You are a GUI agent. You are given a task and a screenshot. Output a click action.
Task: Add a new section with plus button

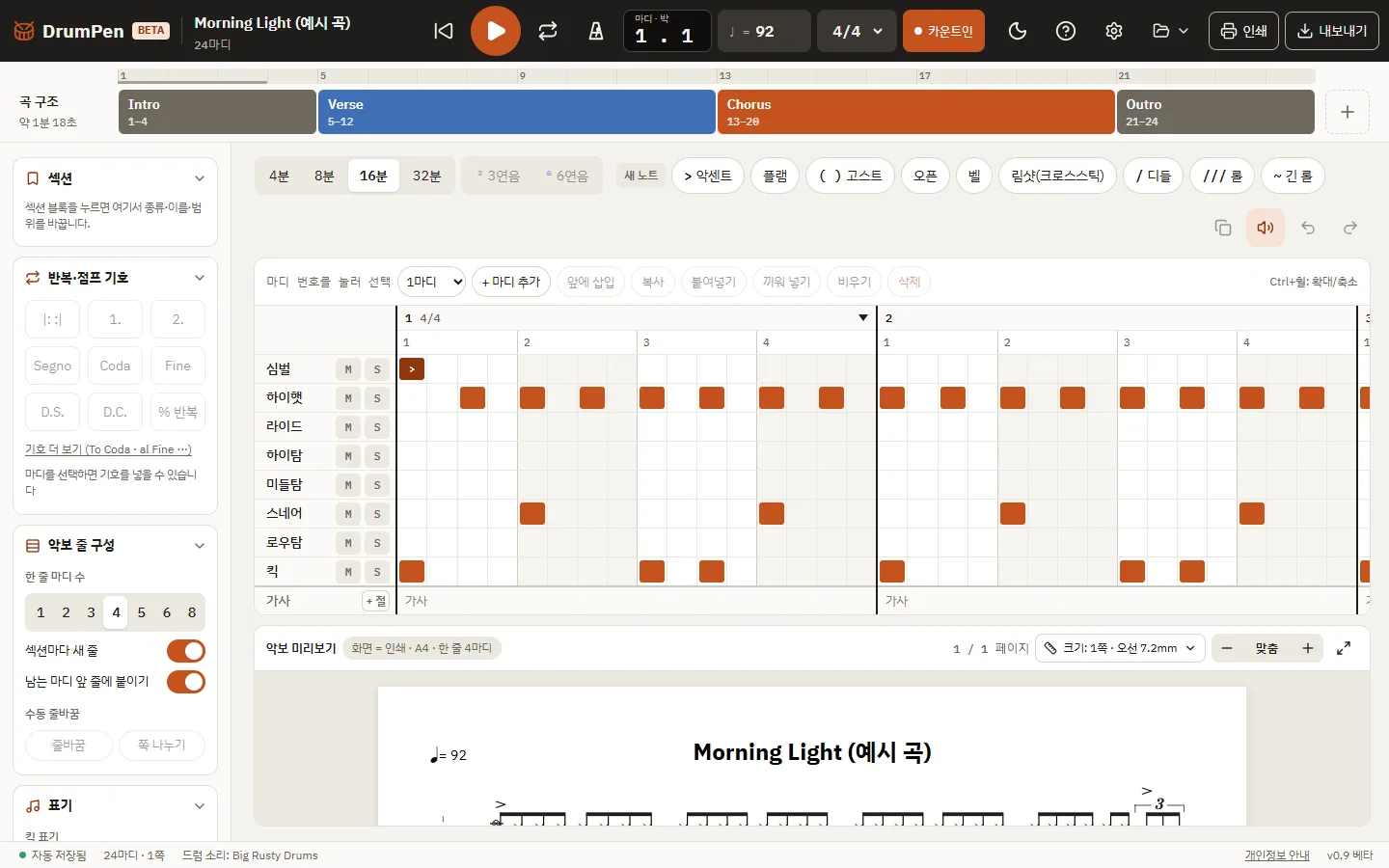(1348, 112)
